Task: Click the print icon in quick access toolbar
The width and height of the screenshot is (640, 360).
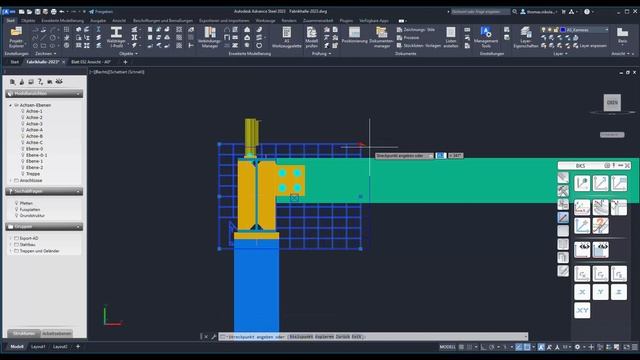Action: pos(53,11)
